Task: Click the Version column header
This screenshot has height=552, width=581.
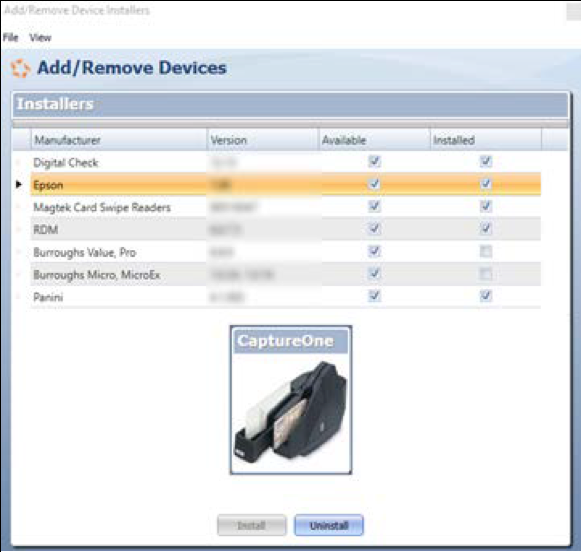Action: (263, 140)
